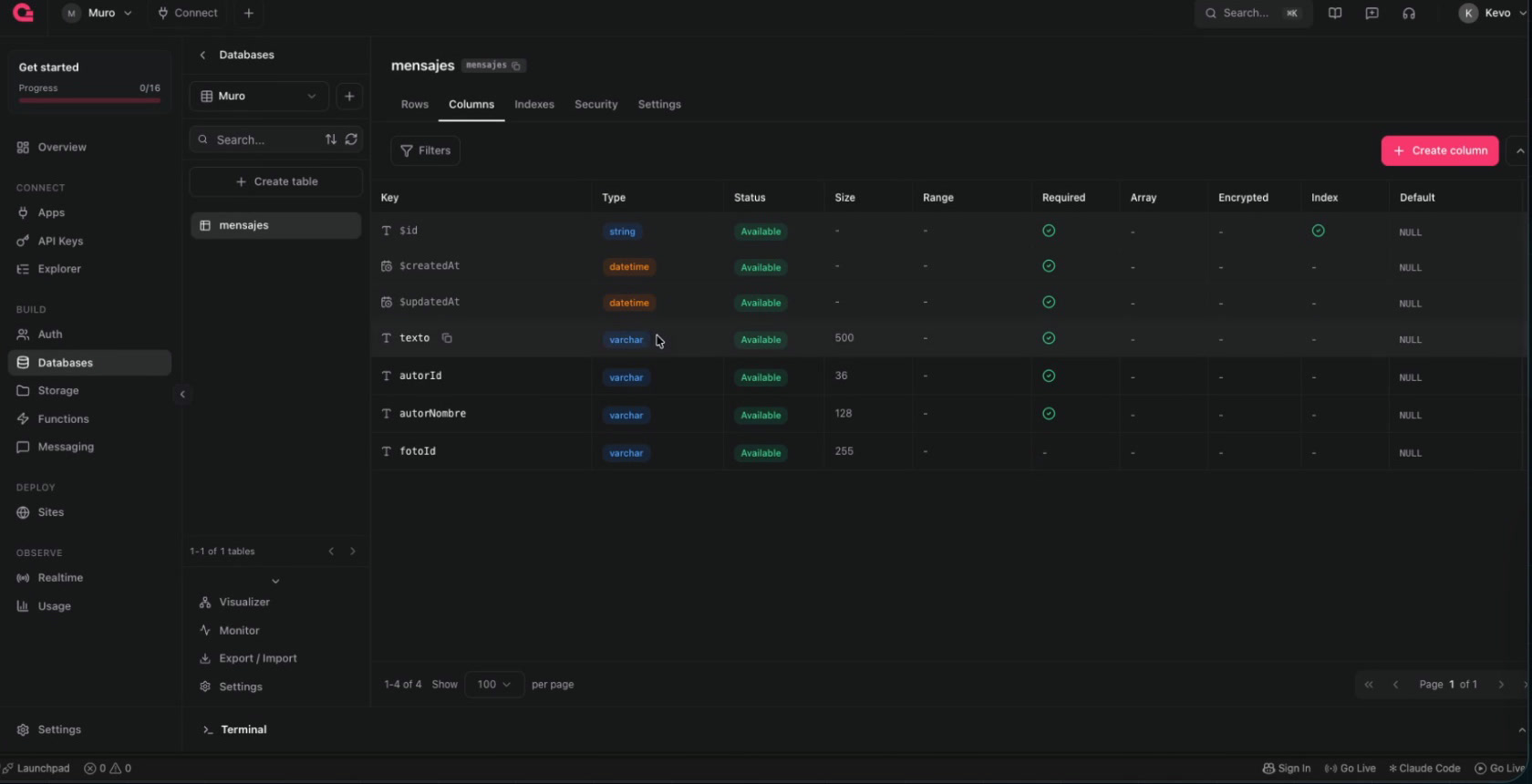
Task: Refresh the tables list
Action: [351, 139]
